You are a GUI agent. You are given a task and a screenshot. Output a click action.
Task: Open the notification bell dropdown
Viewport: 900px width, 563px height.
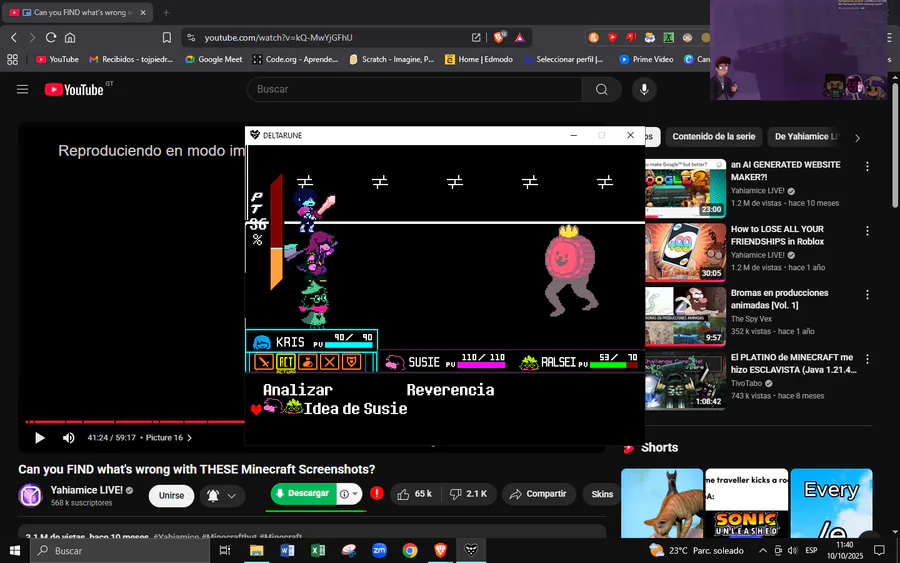(x=221, y=496)
